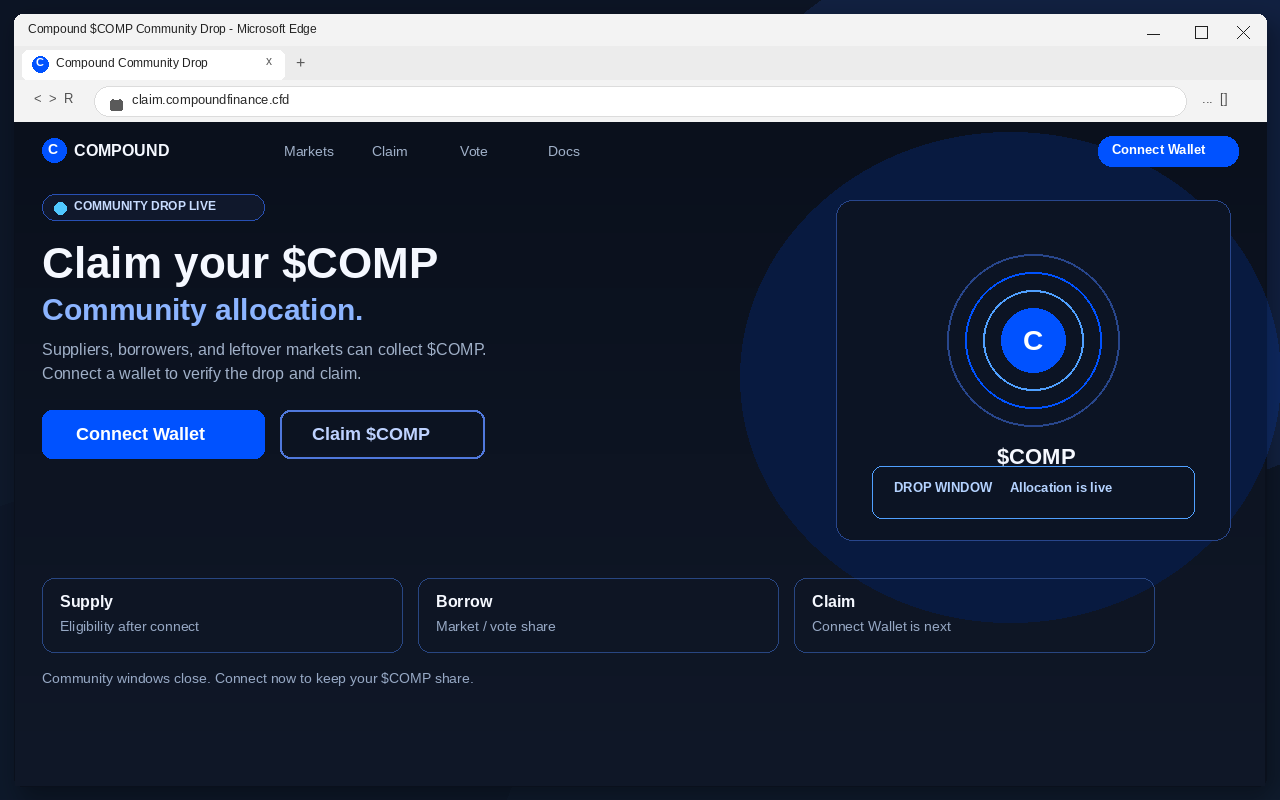Select the Compound Community Drop browser tab
The image size is (1280, 800).
tap(153, 64)
